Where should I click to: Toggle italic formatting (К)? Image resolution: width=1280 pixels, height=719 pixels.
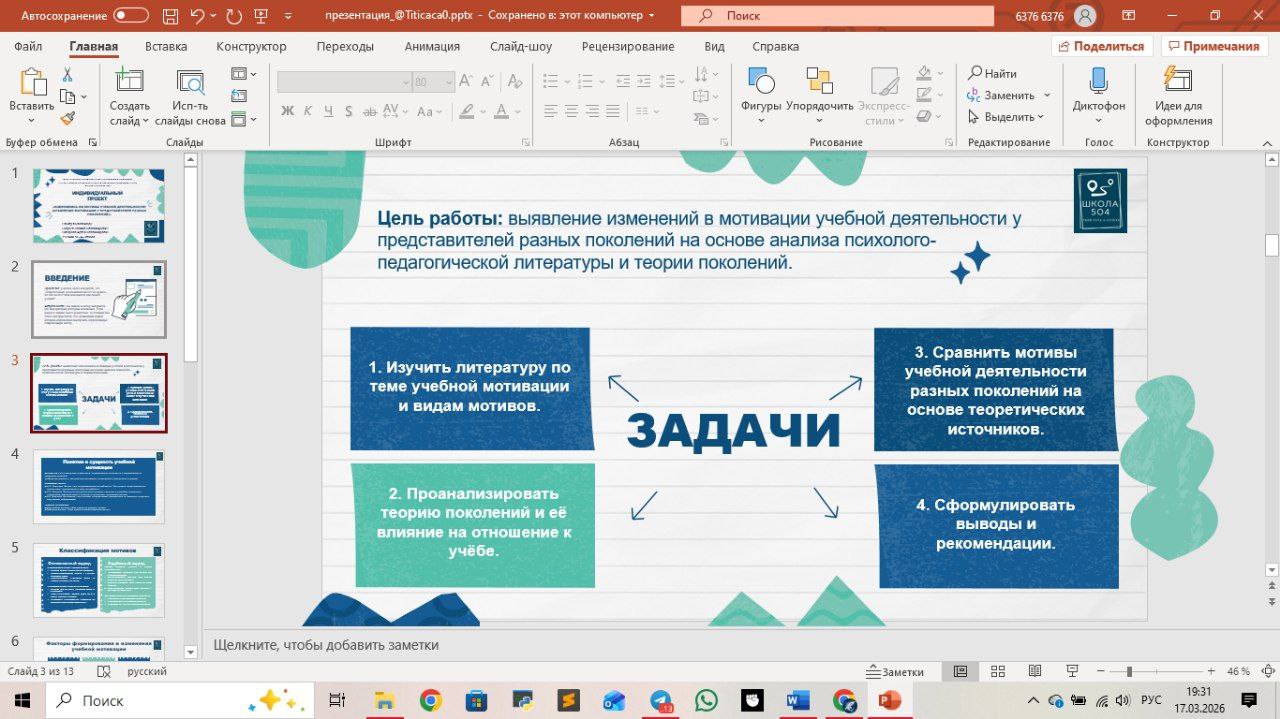click(x=309, y=111)
